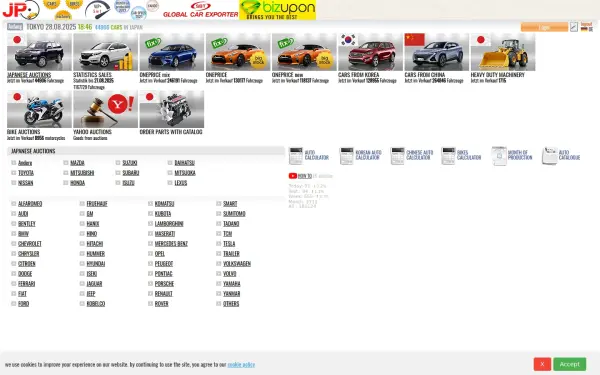Open the MITSUBISHI brand link
Screen dimensions: 600x375
(82, 173)
